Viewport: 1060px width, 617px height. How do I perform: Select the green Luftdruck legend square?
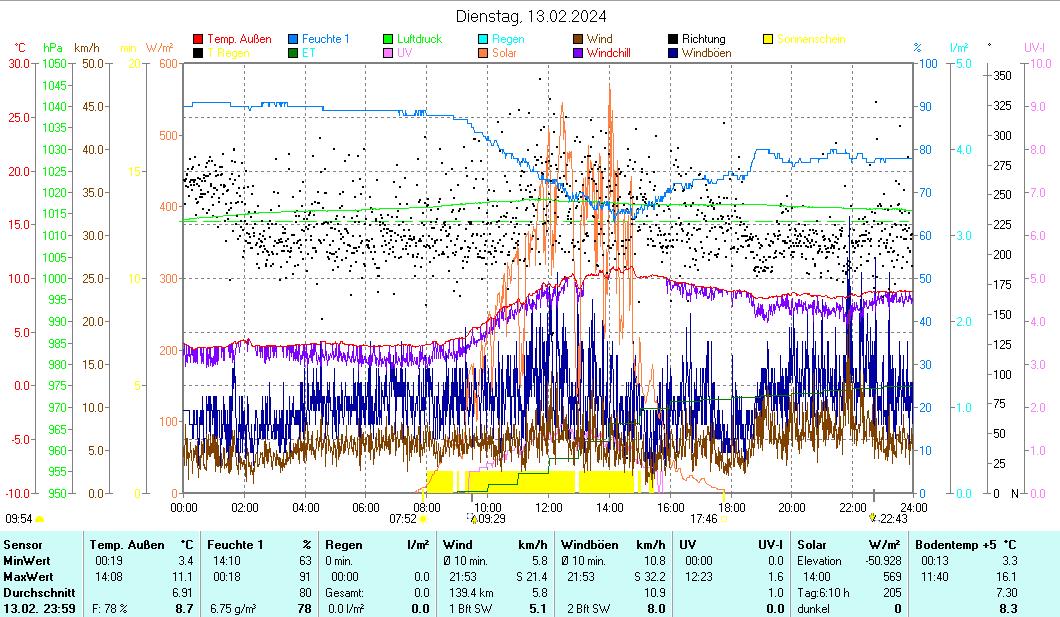[x=388, y=39]
